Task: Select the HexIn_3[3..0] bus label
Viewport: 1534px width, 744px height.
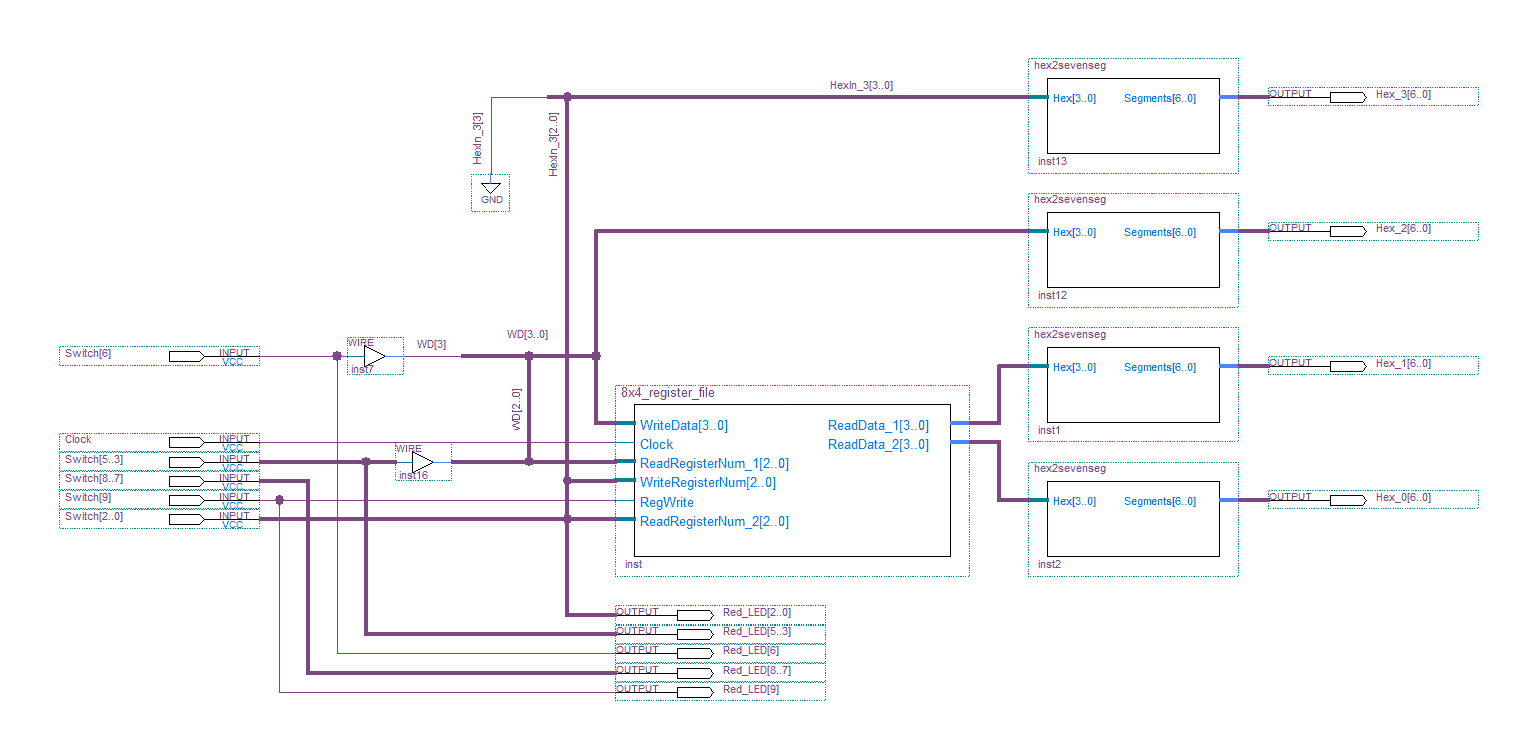Action: [x=861, y=86]
